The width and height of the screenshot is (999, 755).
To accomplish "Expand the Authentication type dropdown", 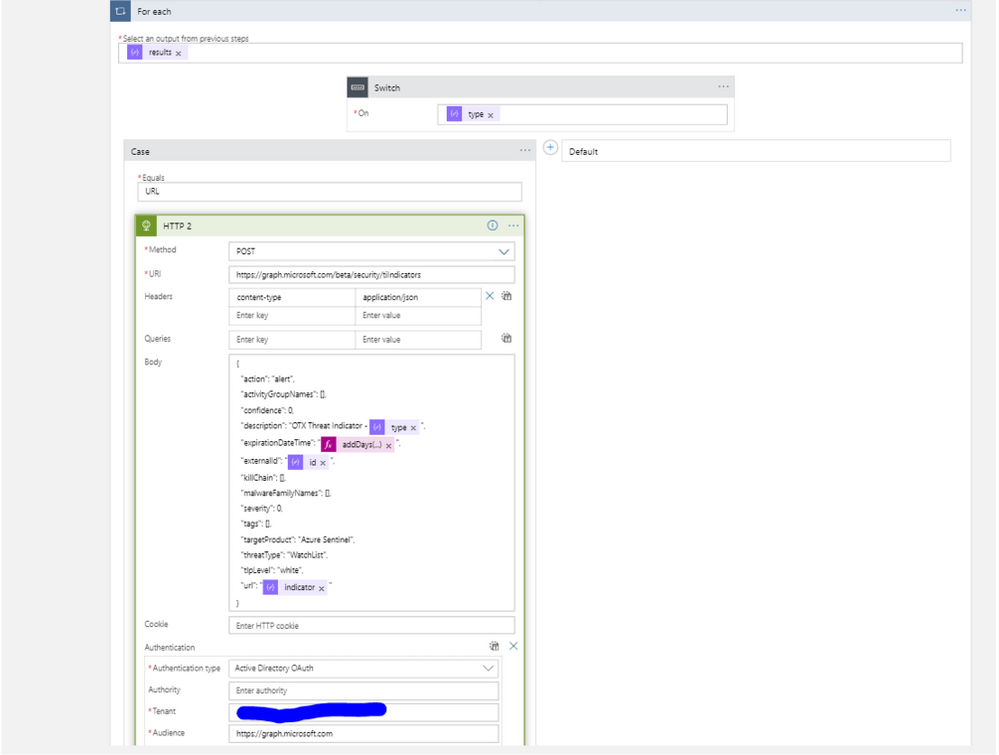I will [488, 668].
